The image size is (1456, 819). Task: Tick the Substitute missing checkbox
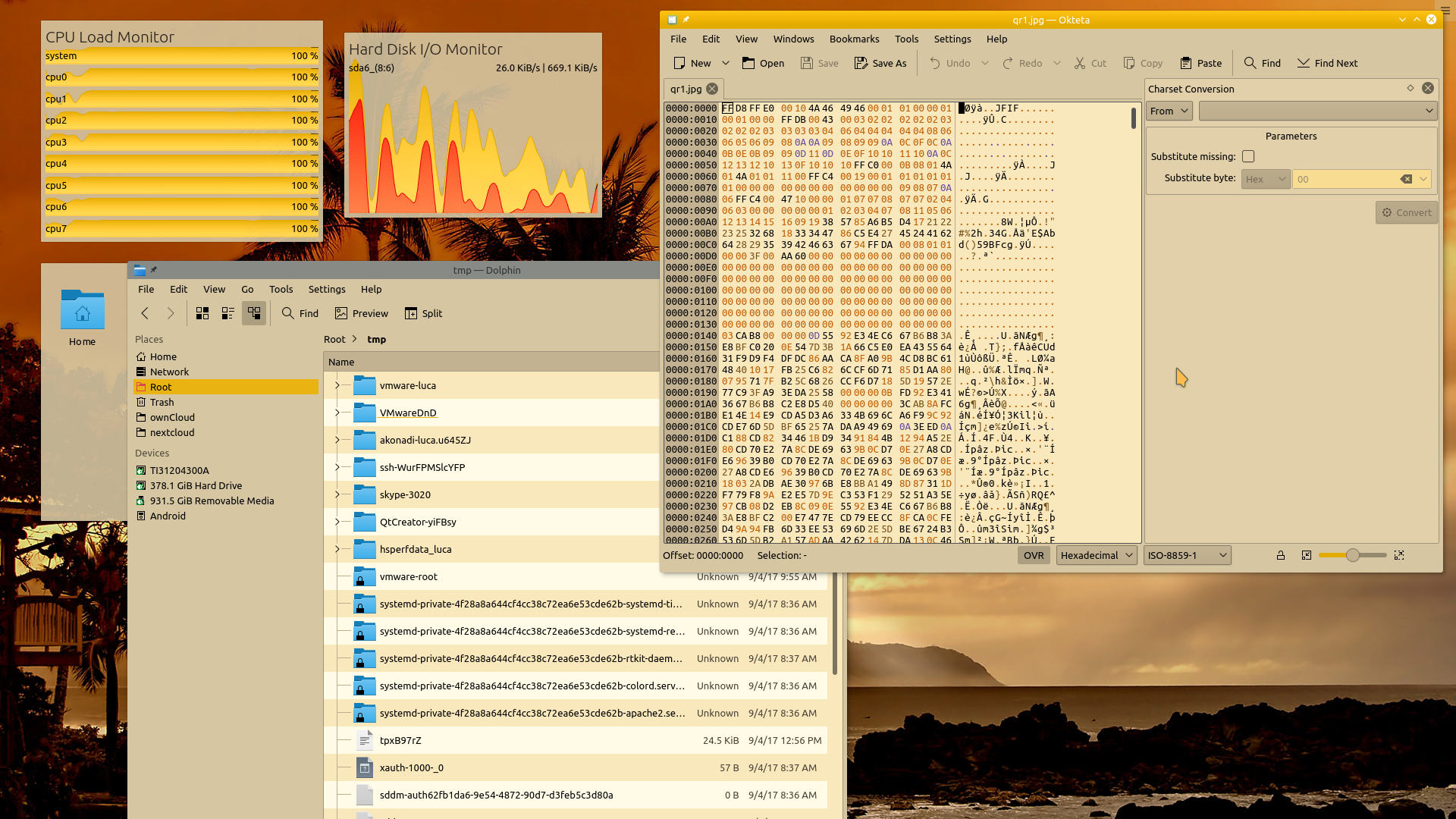tap(1248, 156)
